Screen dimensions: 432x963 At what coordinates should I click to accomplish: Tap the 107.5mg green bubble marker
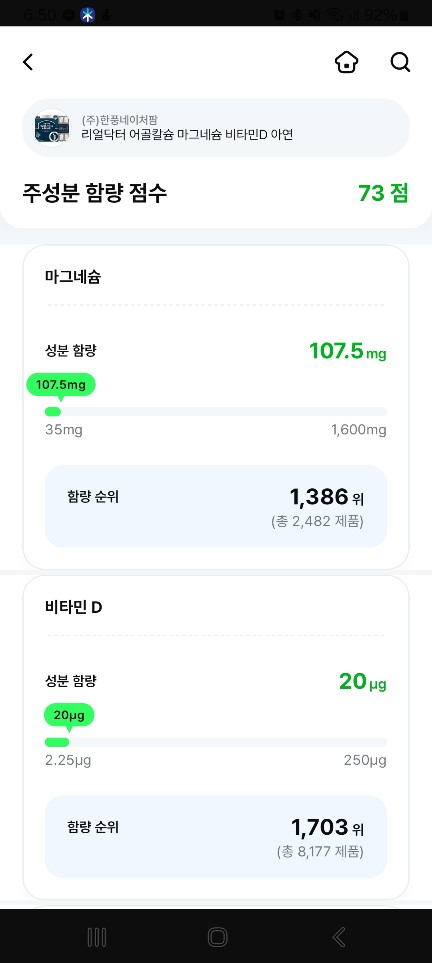[61, 385]
